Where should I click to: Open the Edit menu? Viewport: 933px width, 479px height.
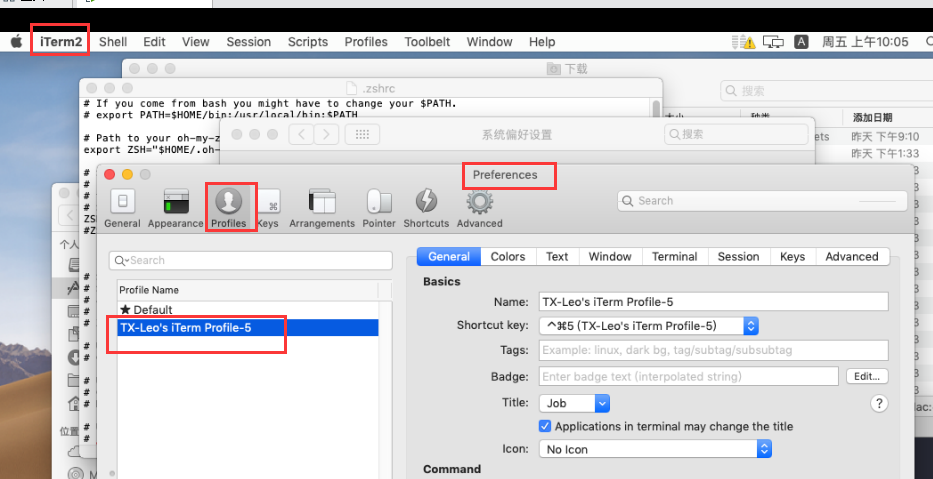[x=154, y=42]
